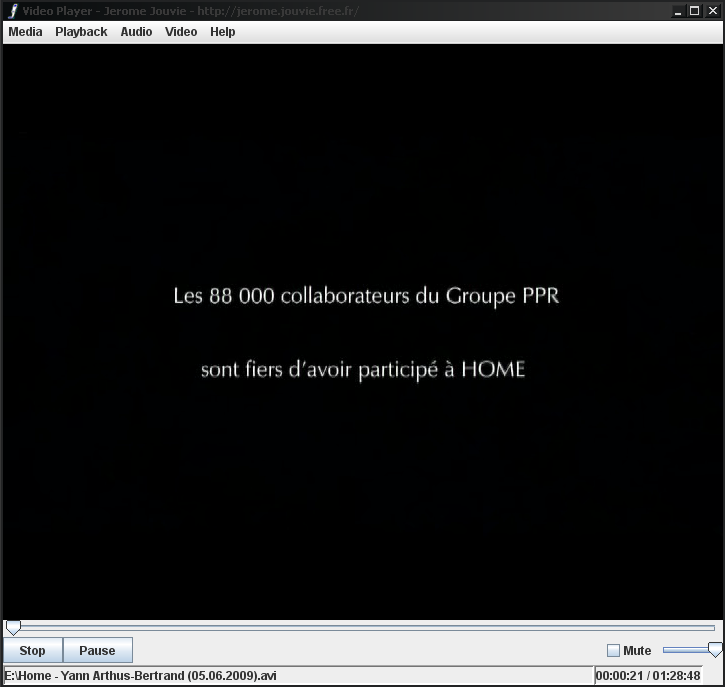Open the Playback menu
The height and width of the screenshot is (687, 725).
tap(81, 32)
